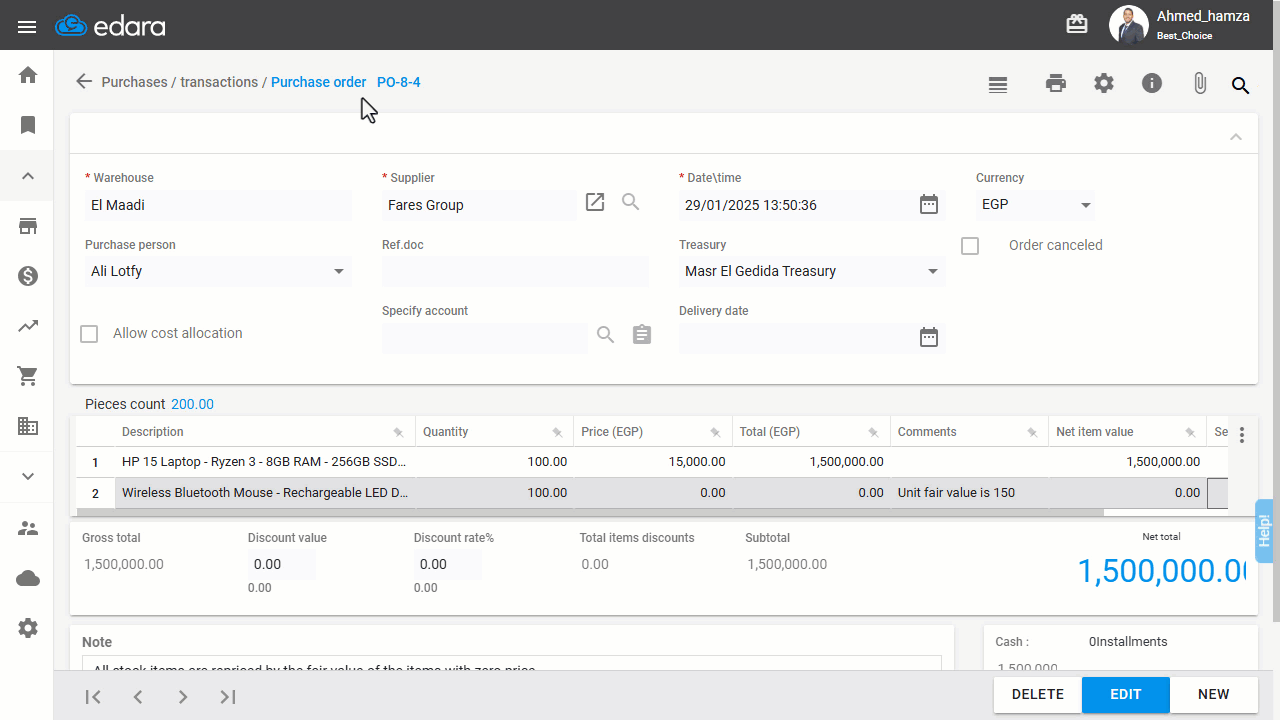
Task: Open the Date\time calendar picker
Action: pos(929,204)
